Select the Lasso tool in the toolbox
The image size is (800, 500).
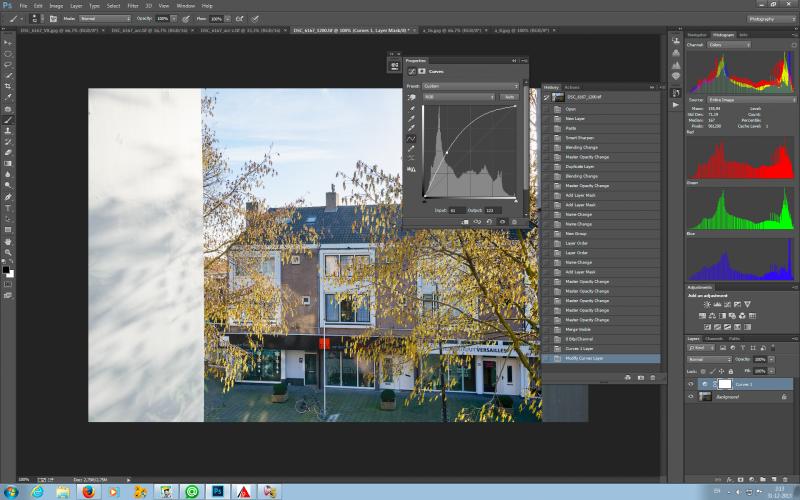tap(8, 65)
